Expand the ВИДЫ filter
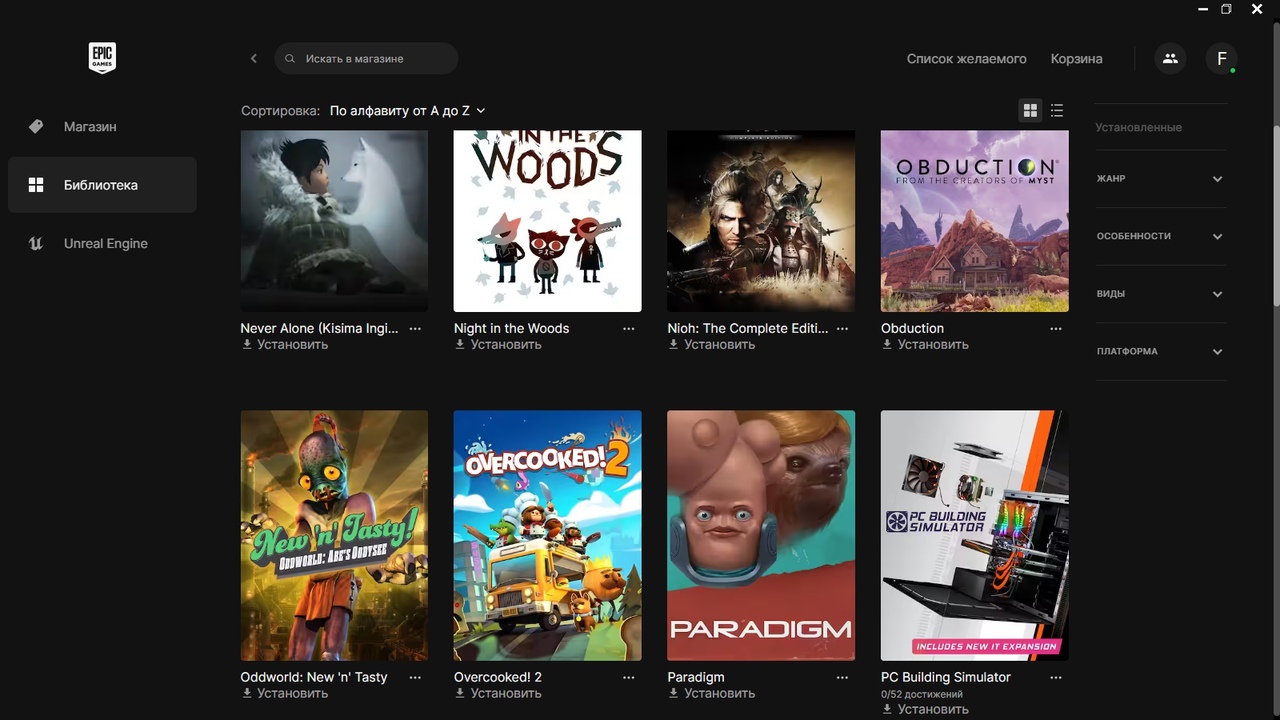The width and height of the screenshot is (1280, 720). [1160, 294]
